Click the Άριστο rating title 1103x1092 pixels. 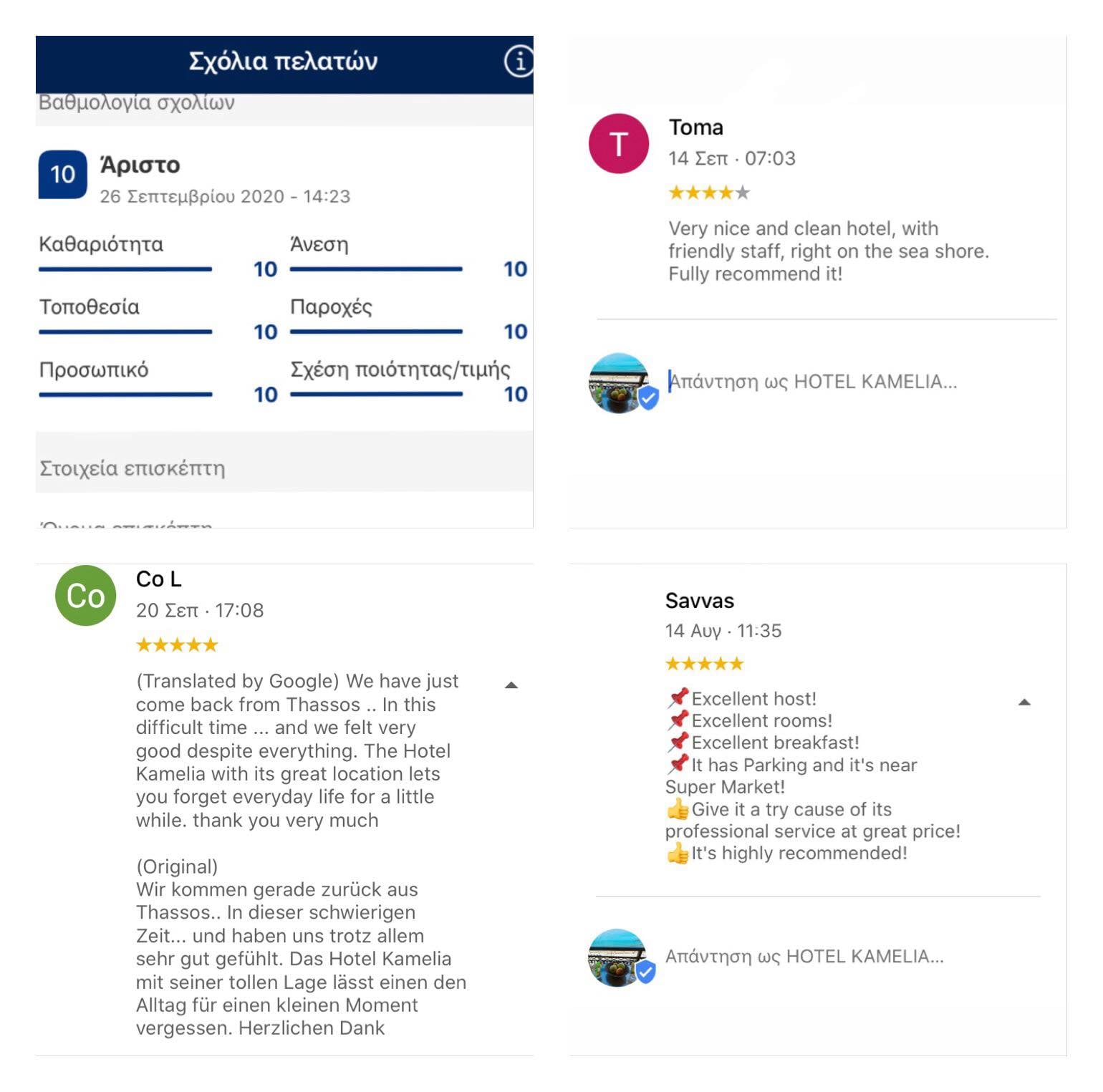point(140,165)
